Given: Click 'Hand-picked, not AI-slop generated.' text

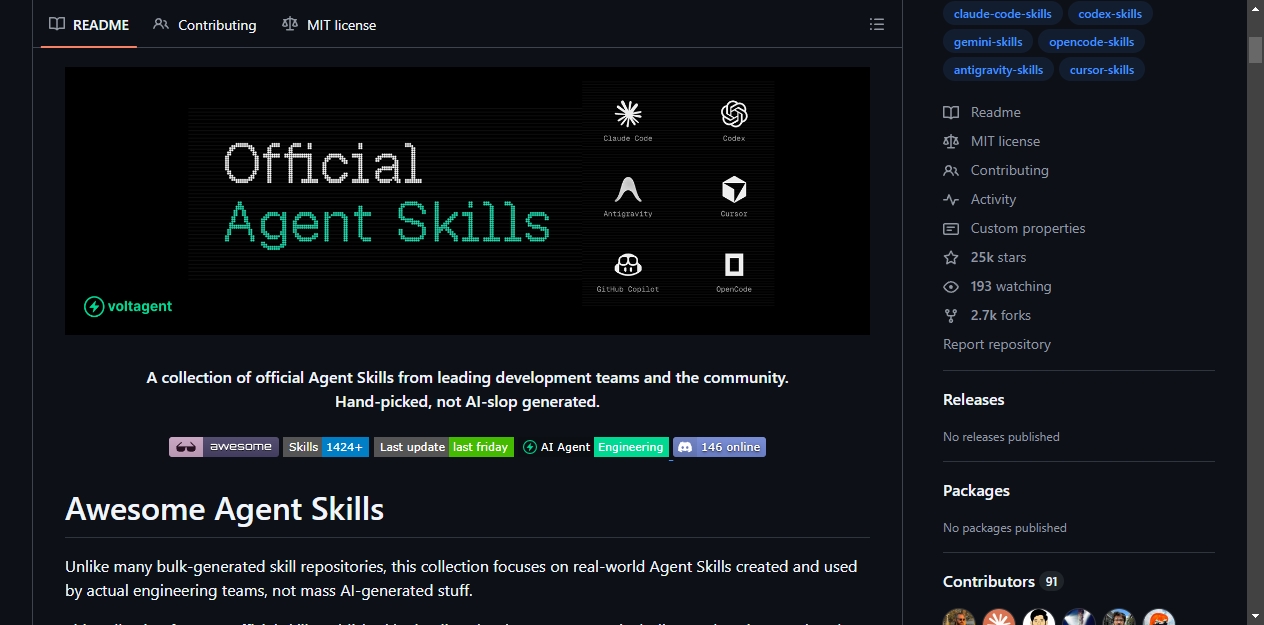Looking at the screenshot, I should point(467,402).
